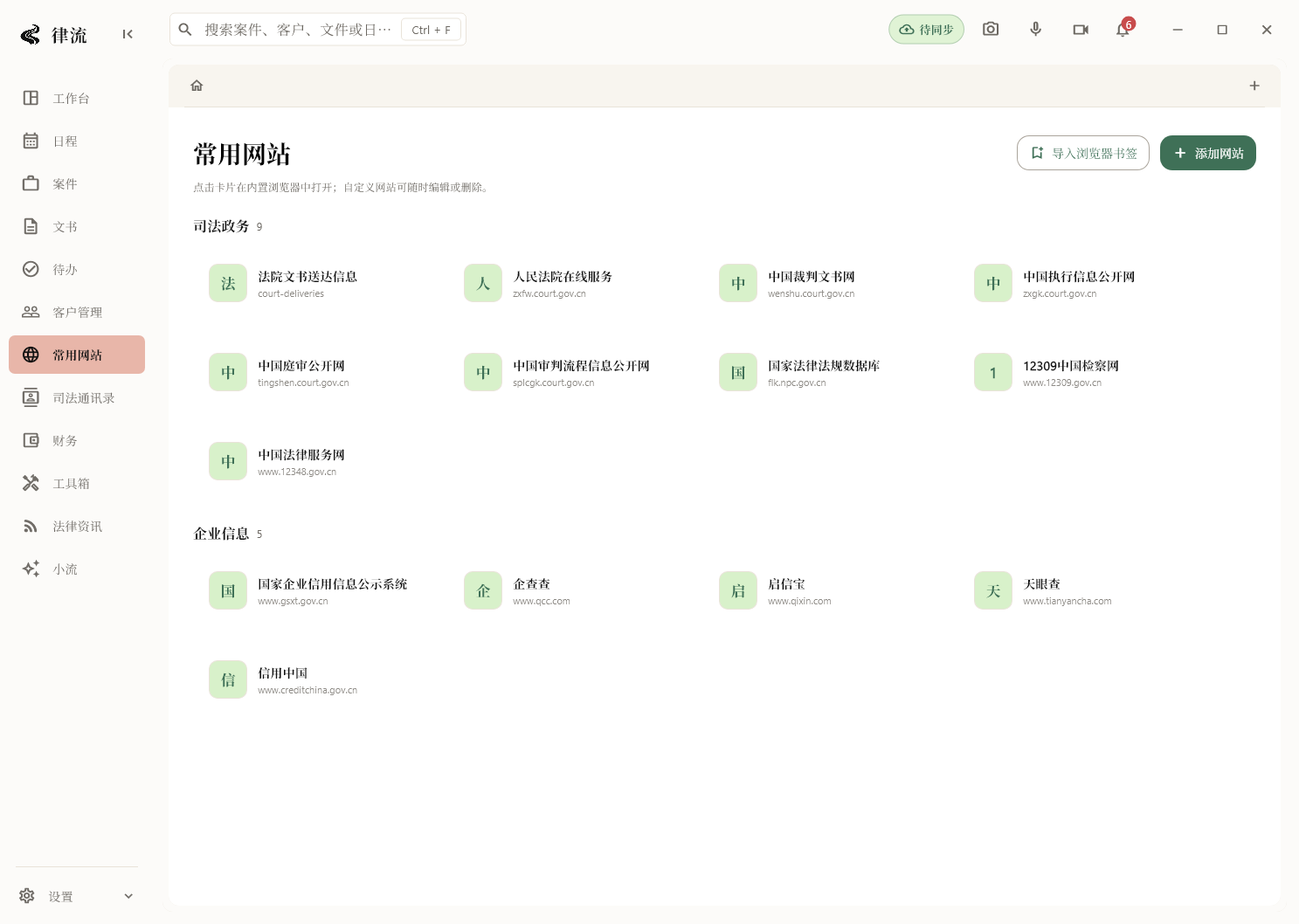The image size is (1299, 924).
Task: Click the video camera icon
Action: 1081,29
